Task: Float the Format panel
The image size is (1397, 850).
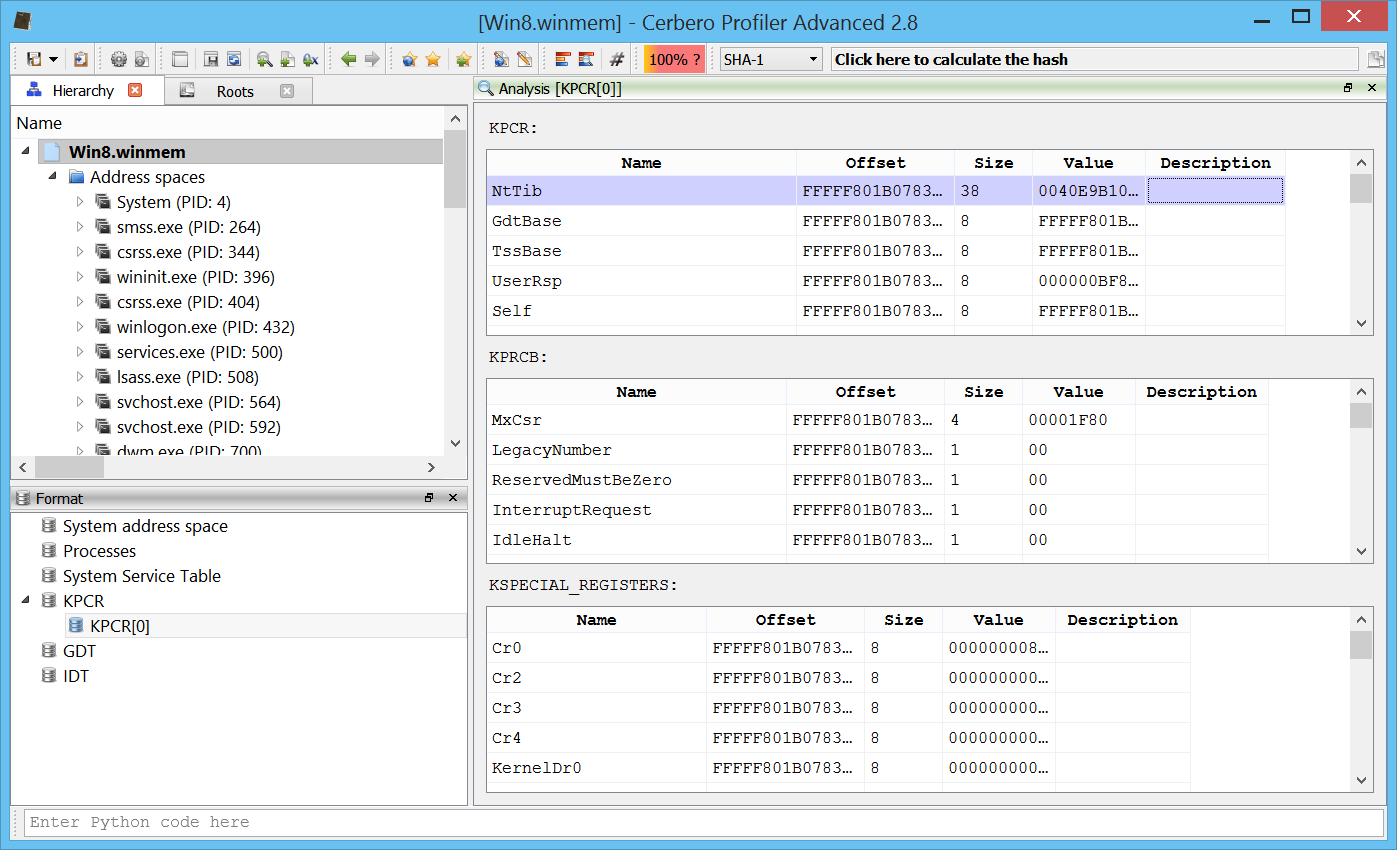Action: 429,497
